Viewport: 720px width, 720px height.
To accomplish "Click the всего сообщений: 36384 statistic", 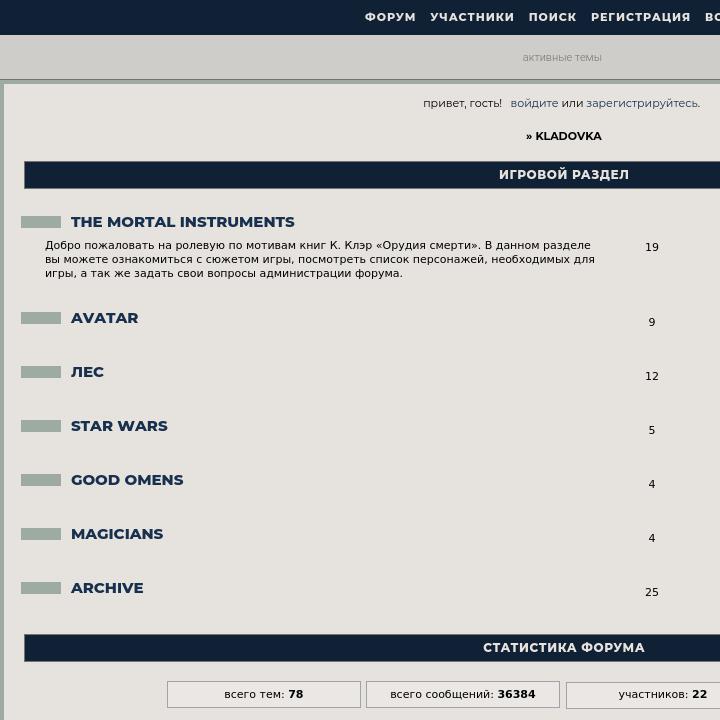I will coord(463,694).
